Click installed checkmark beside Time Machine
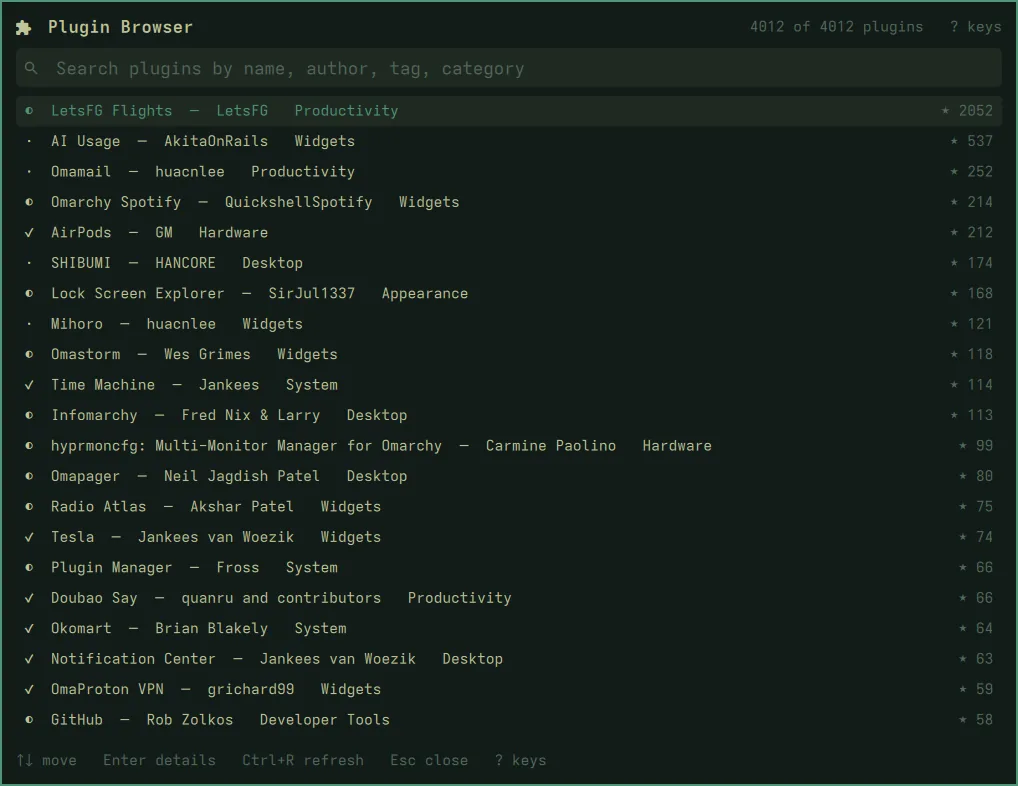 [x=29, y=385]
